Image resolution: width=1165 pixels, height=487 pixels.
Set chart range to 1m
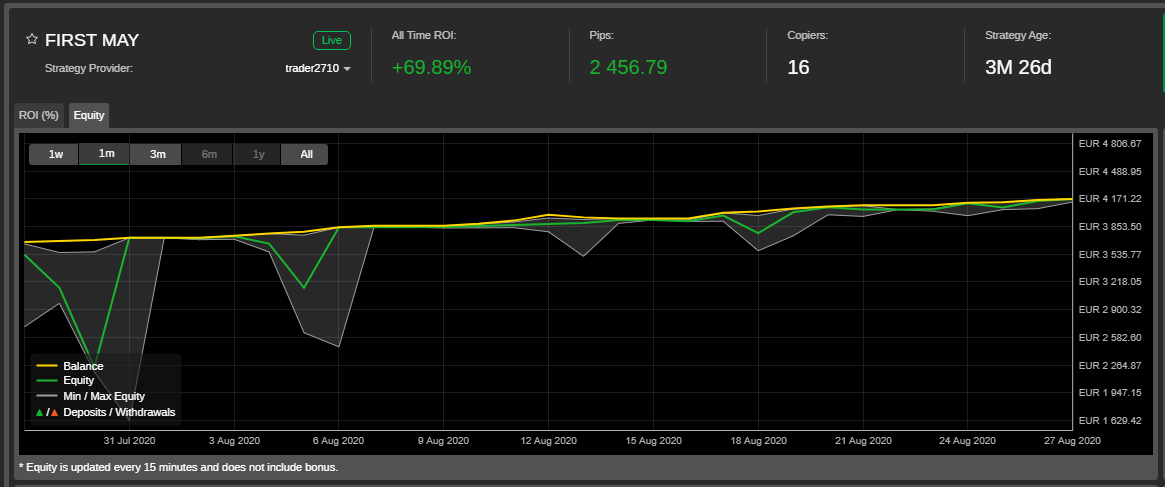[107, 154]
